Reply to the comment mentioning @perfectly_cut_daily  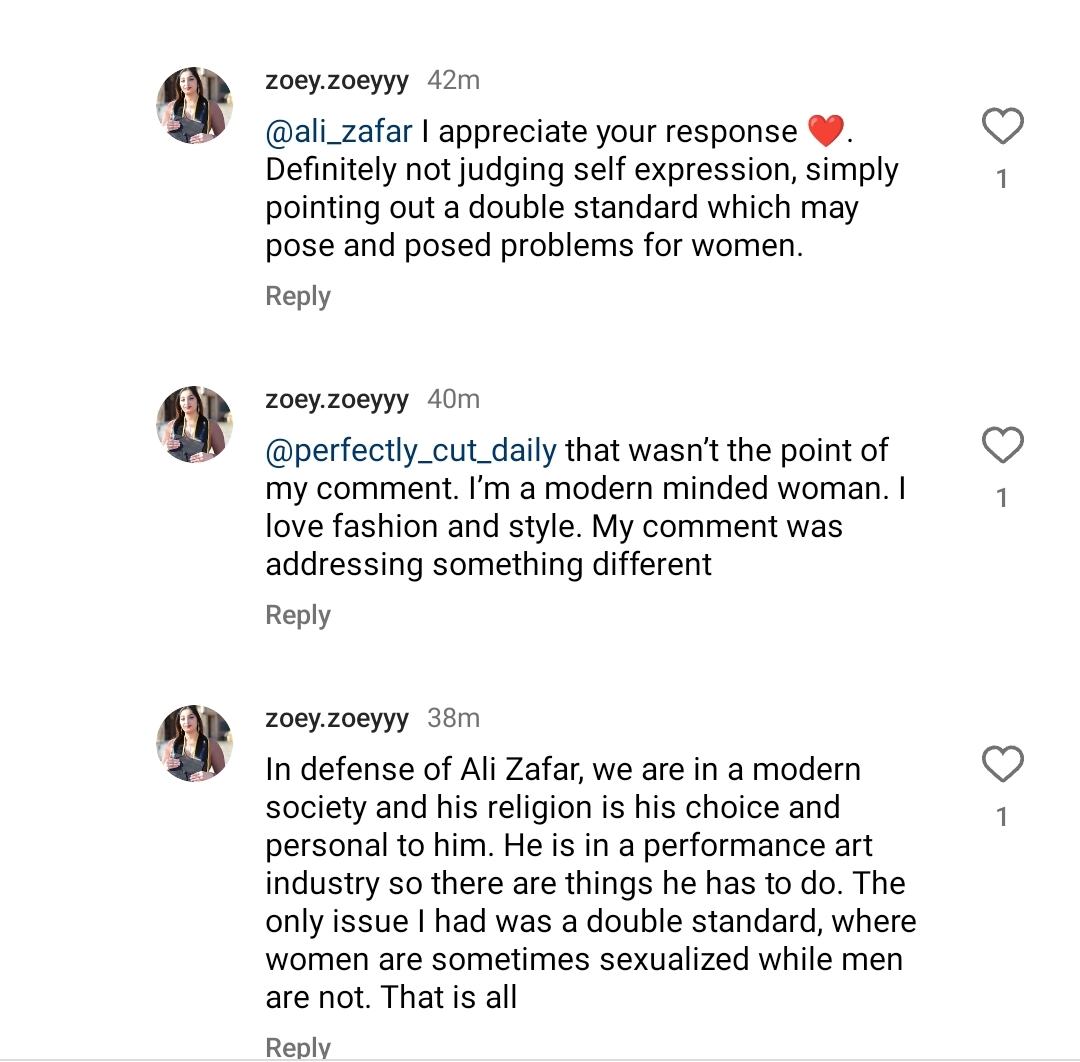point(298,615)
